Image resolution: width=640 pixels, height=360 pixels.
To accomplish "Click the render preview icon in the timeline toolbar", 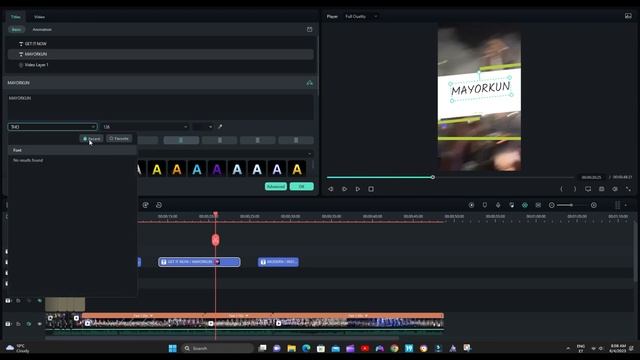I will pyautogui.click(x=471, y=205).
